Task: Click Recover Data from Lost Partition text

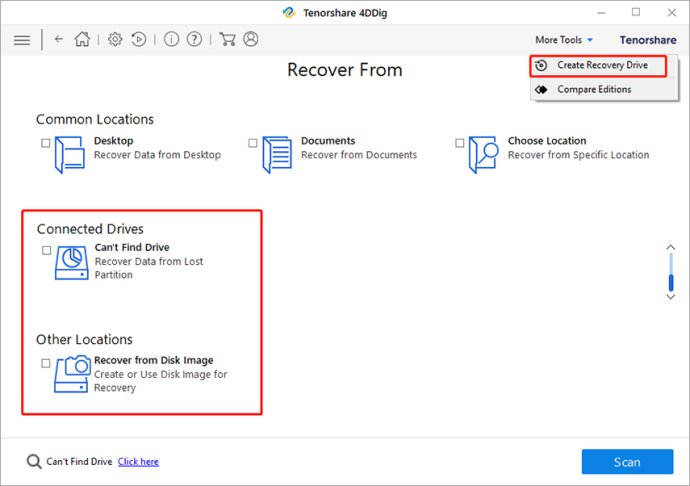Action: pyautogui.click(x=149, y=268)
